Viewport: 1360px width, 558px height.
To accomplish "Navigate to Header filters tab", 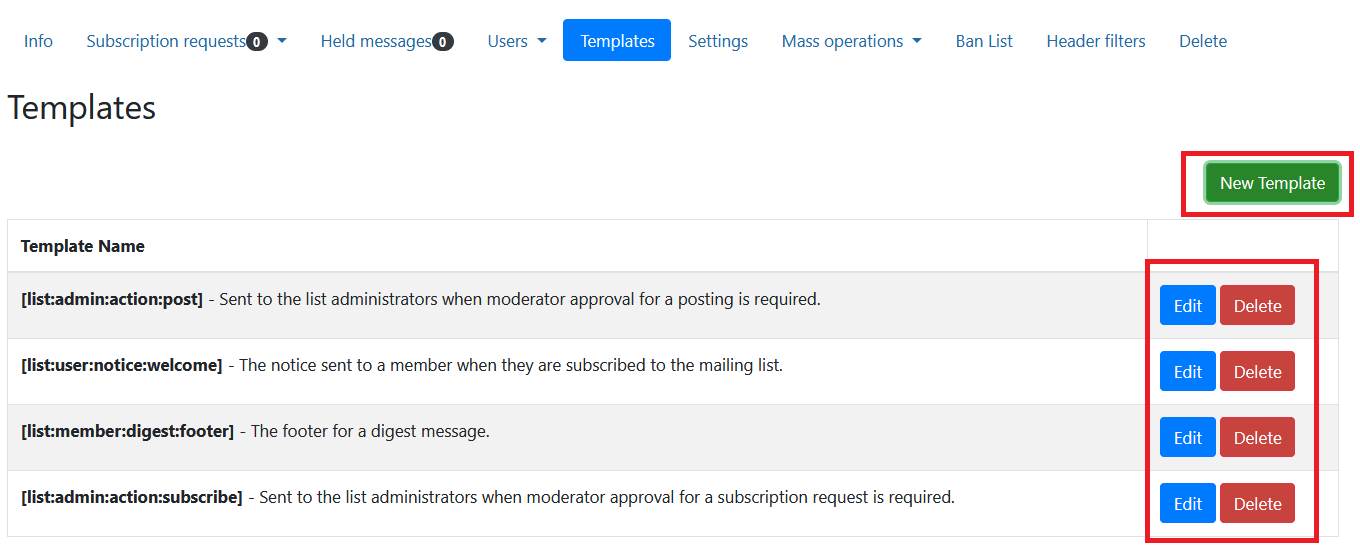I will (x=1095, y=41).
